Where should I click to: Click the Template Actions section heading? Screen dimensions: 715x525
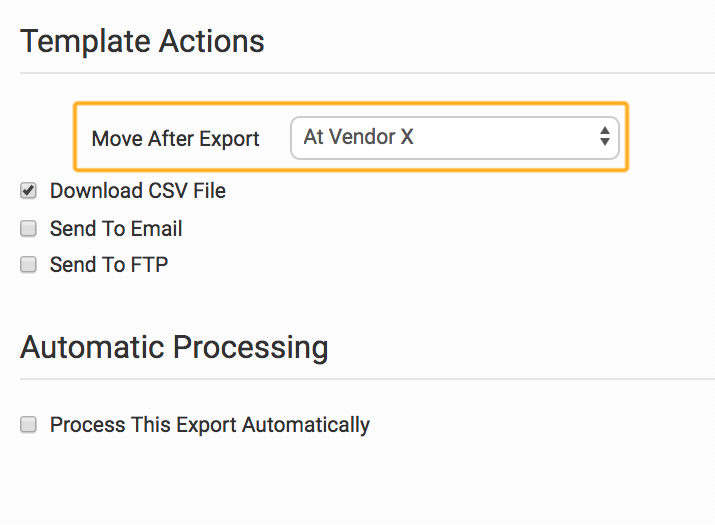142,42
